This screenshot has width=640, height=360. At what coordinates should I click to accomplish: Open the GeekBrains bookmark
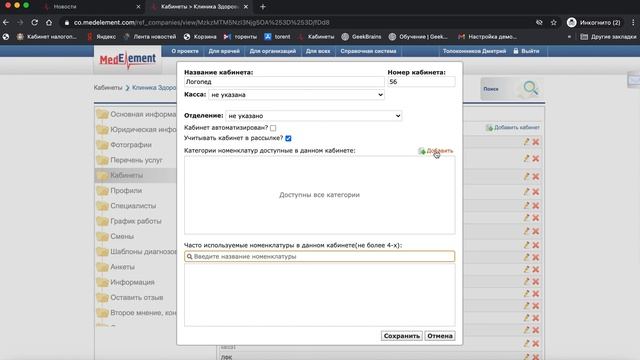tap(361, 37)
